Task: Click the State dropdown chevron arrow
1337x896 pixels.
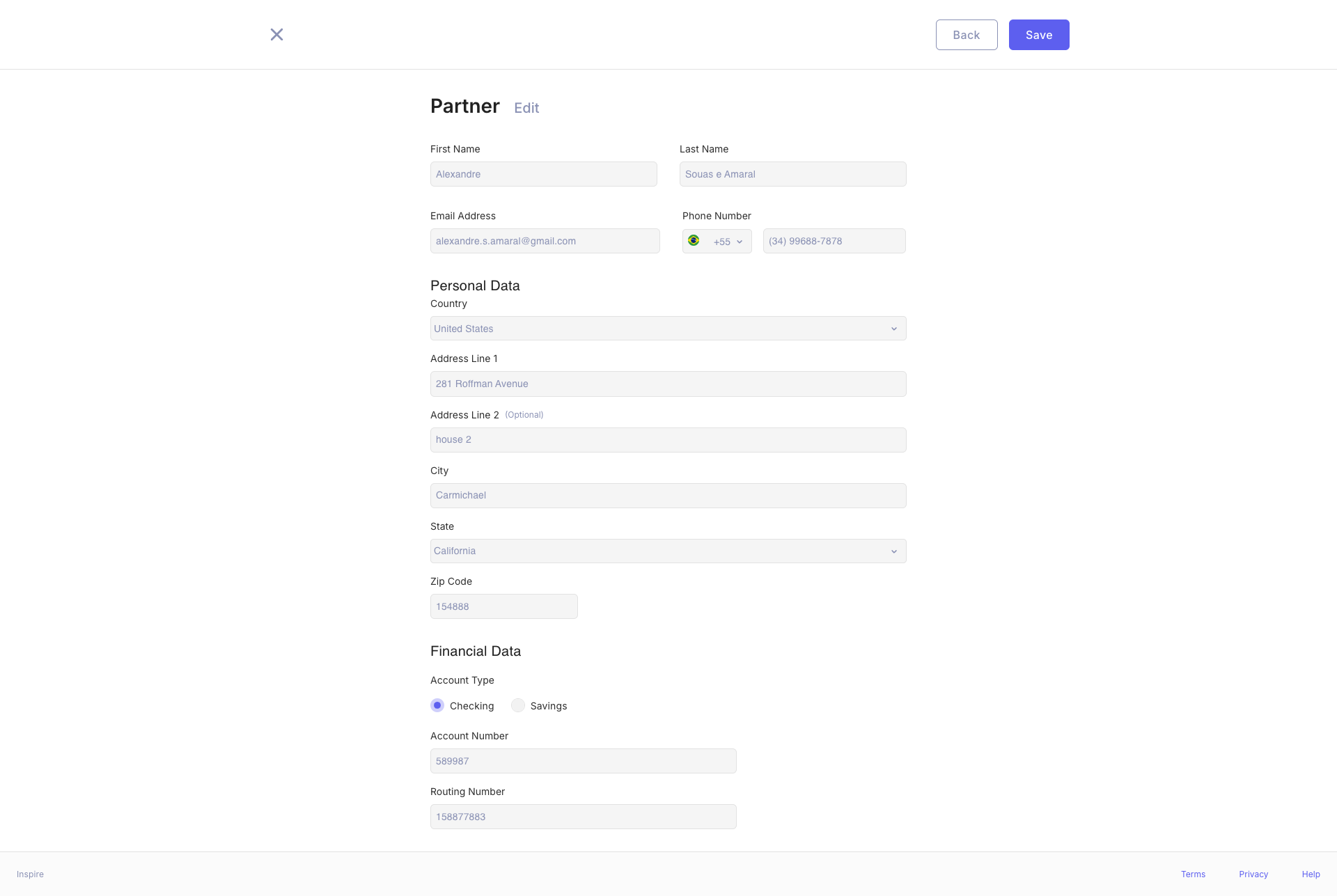Action: click(894, 551)
